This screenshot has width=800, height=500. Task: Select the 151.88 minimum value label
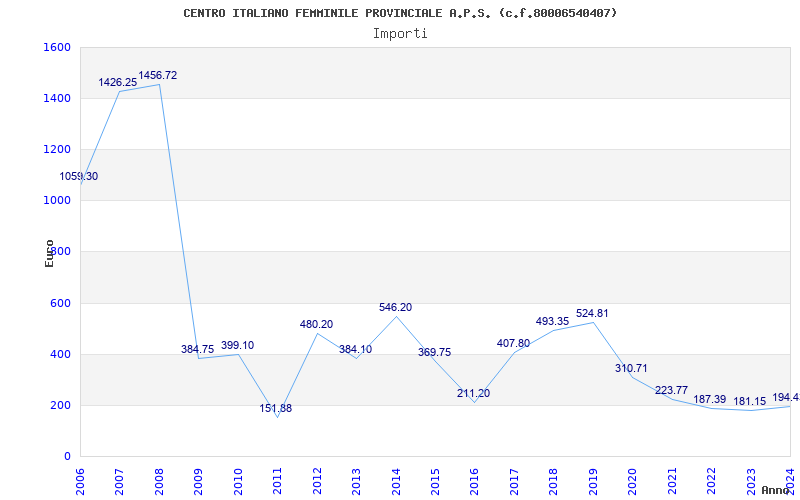pyautogui.click(x=276, y=408)
